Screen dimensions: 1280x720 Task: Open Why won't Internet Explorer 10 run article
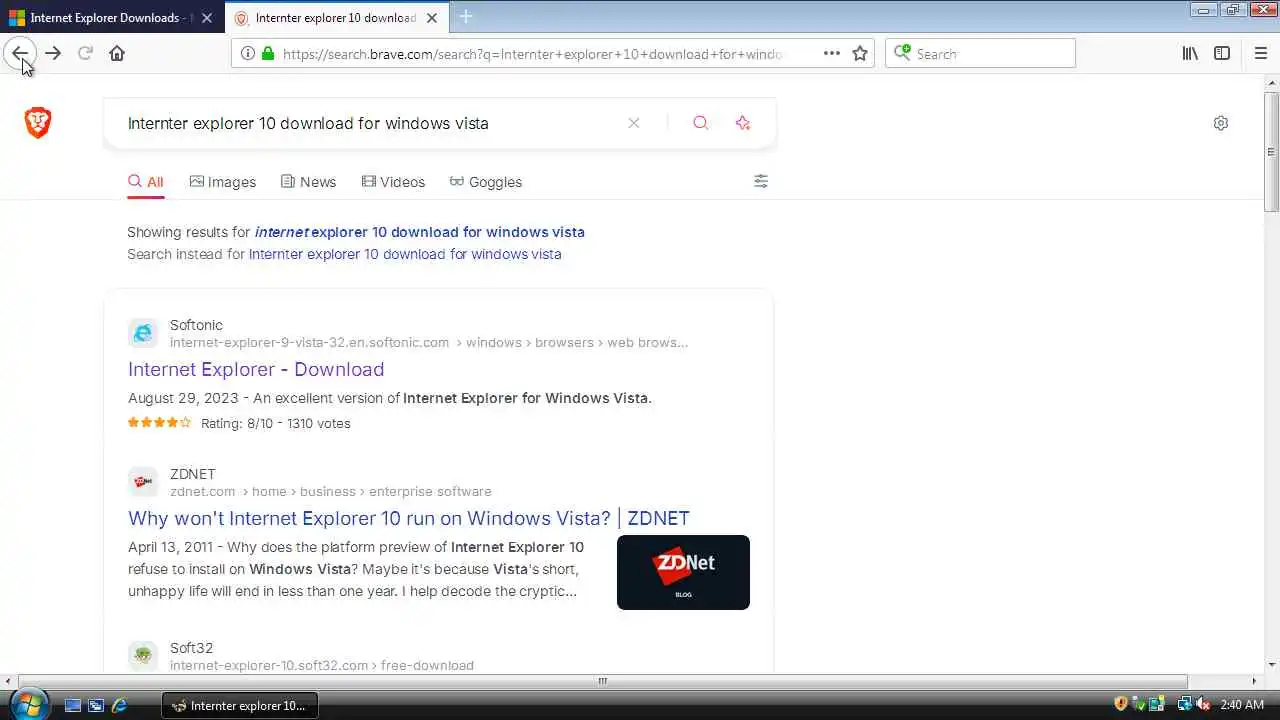[409, 518]
